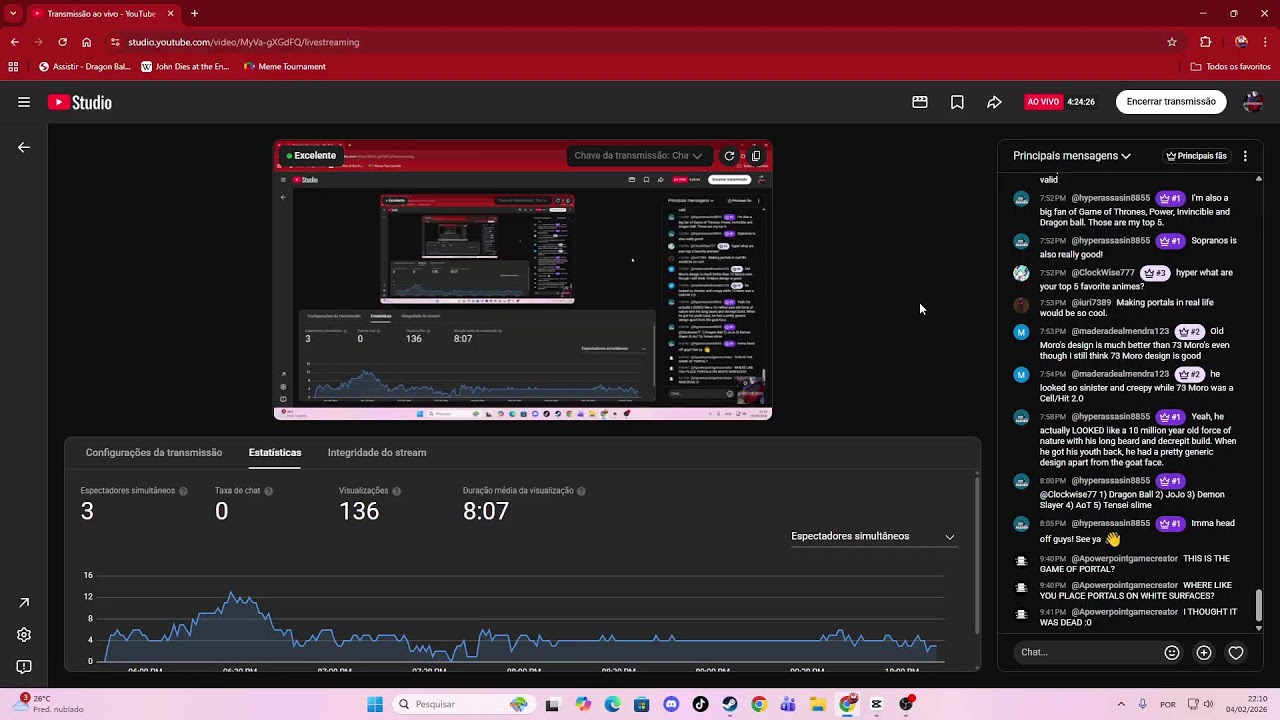The height and width of the screenshot is (720, 1280).
Task: Expand the Chave da transmissão dropdown
Action: 638,156
